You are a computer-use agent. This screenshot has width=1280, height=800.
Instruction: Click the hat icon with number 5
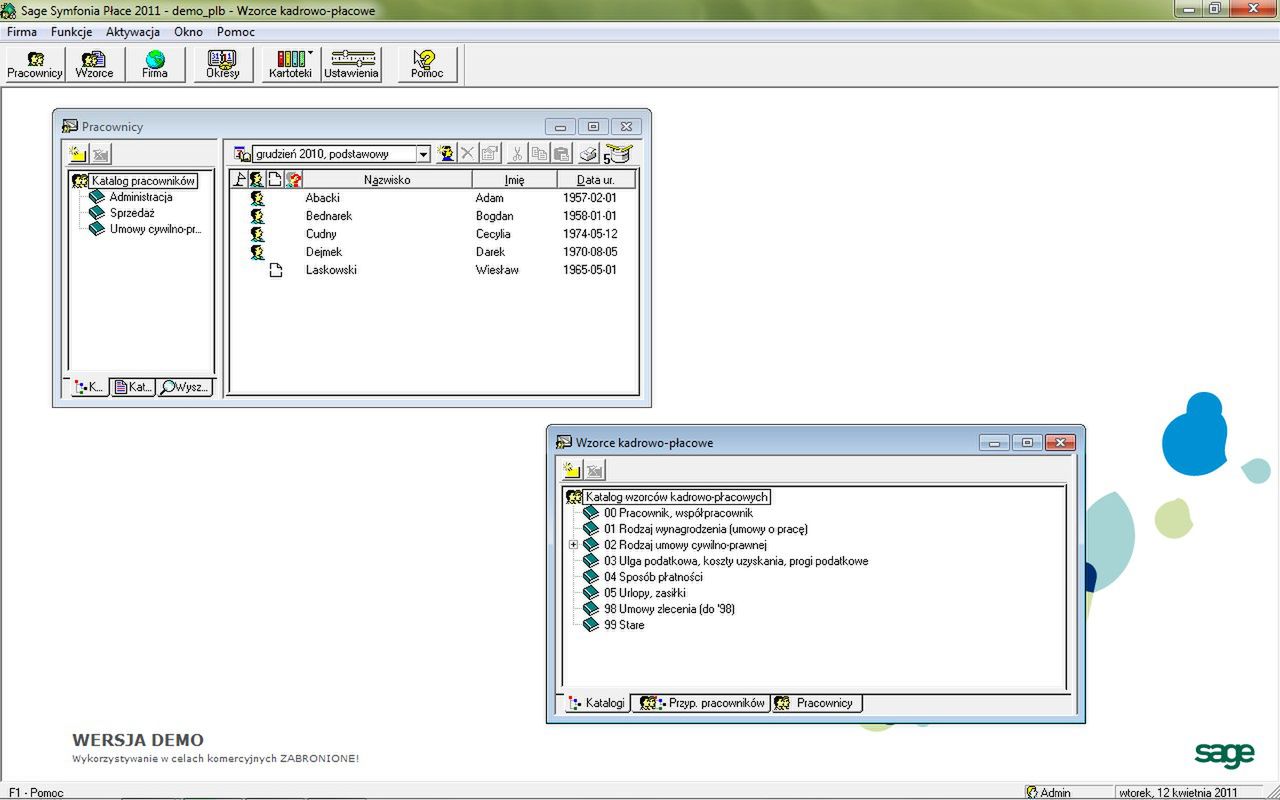(x=618, y=154)
